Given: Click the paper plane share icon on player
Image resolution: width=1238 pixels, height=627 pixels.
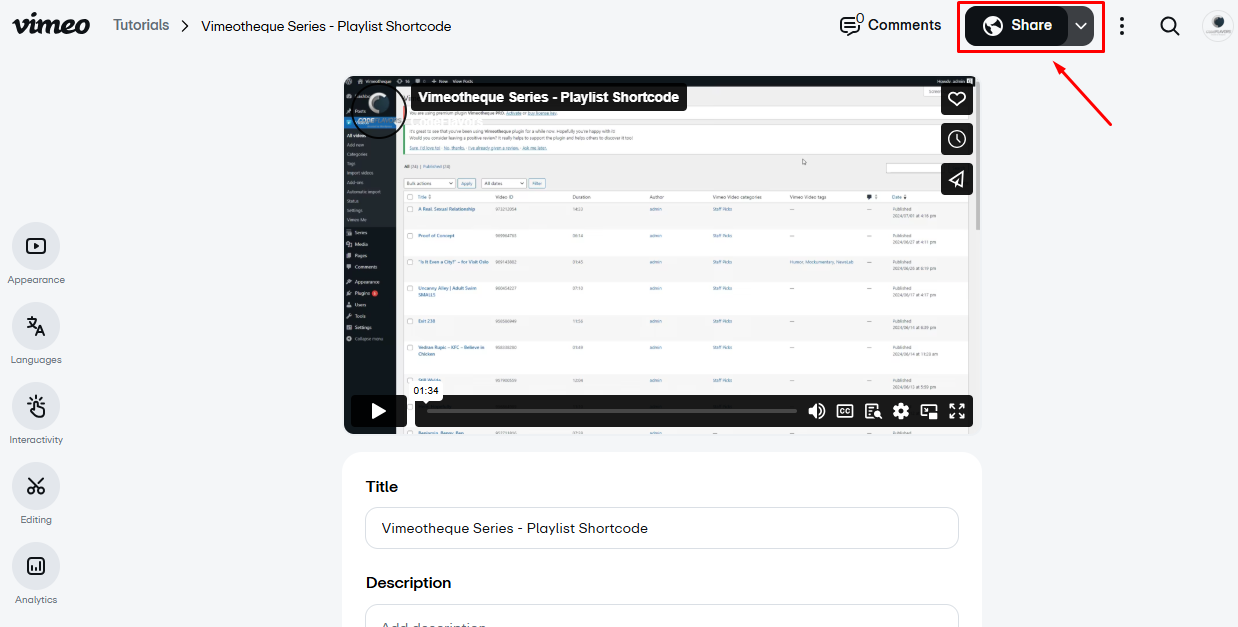Looking at the screenshot, I should pos(957,178).
